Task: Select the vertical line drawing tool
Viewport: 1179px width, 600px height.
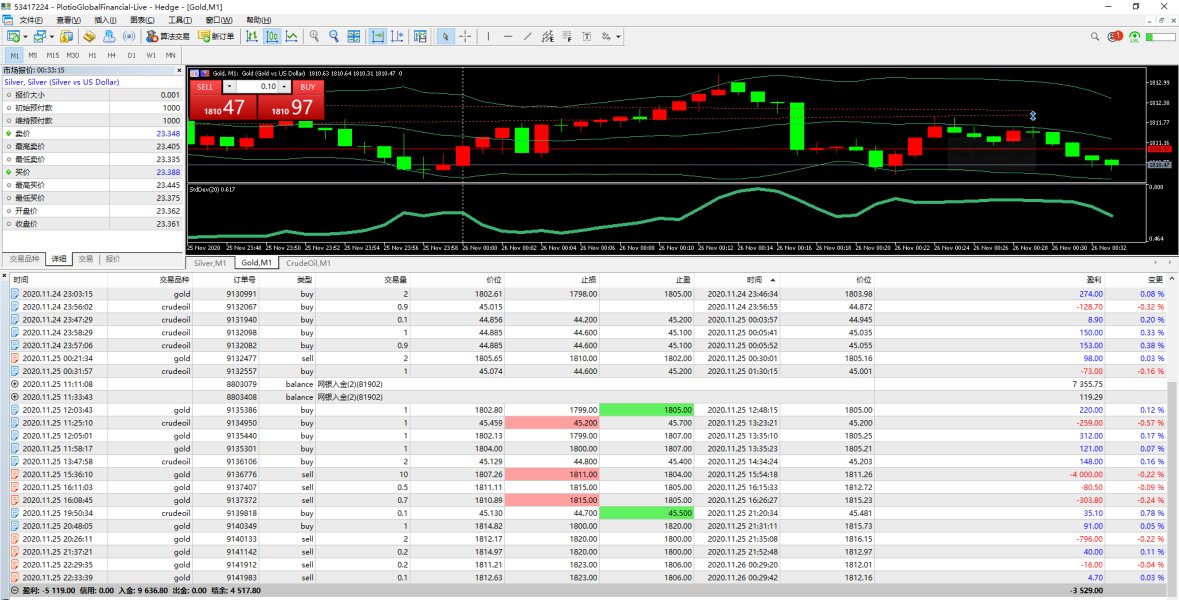Action: [x=489, y=36]
